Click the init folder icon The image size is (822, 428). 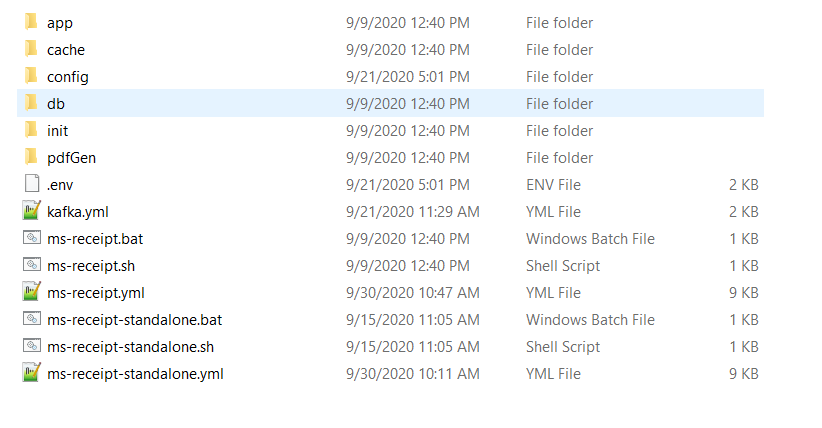pos(30,130)
